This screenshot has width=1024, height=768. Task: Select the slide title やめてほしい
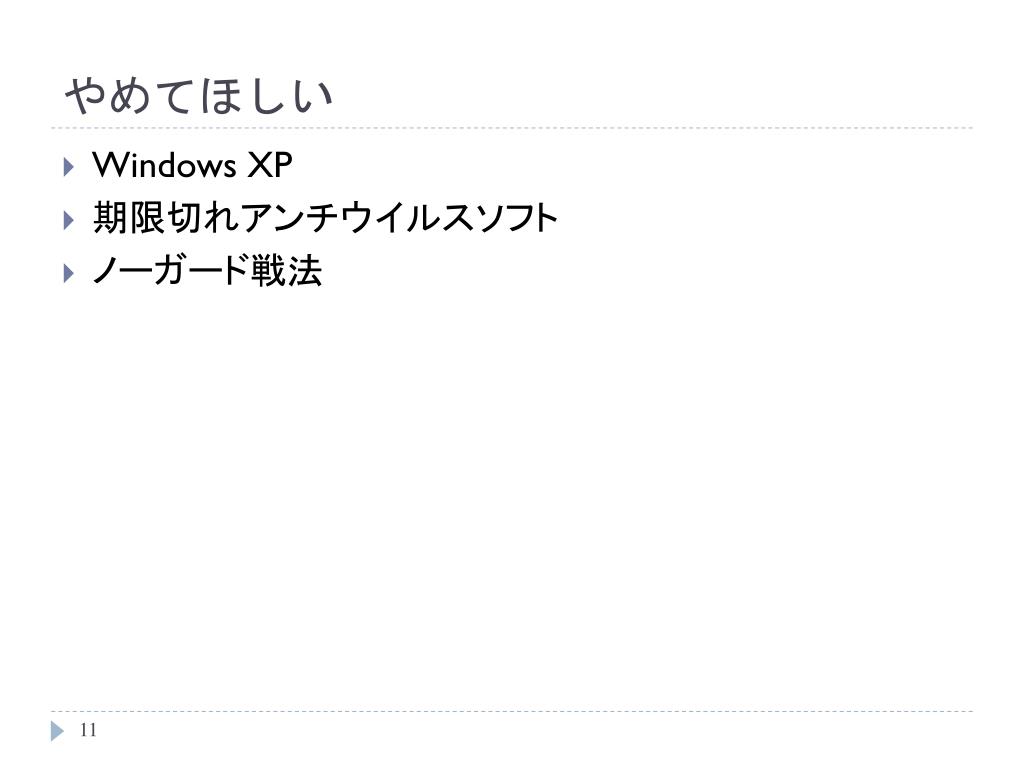pyautogui.click(x=199, y=96)
